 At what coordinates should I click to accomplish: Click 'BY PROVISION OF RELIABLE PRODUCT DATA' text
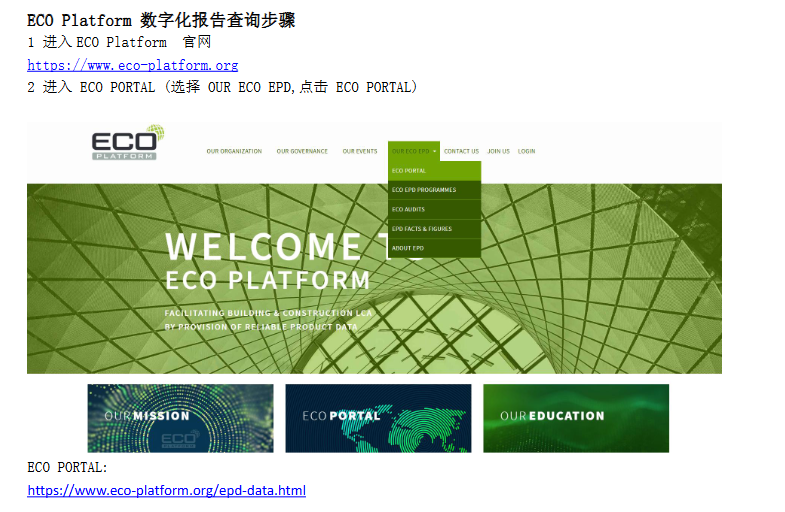coord(261,327)
